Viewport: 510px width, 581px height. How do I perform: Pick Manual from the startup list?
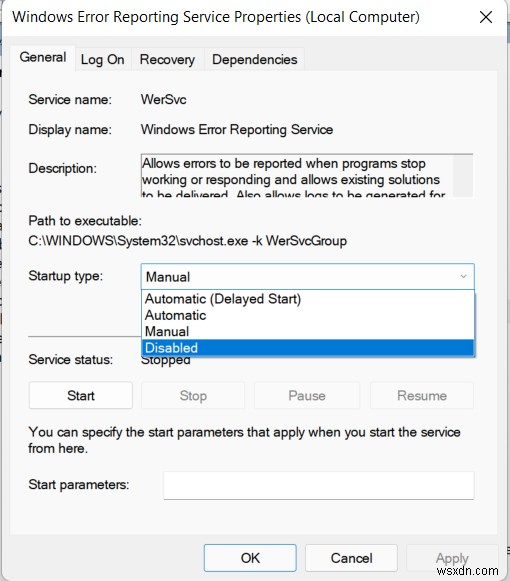308,331
